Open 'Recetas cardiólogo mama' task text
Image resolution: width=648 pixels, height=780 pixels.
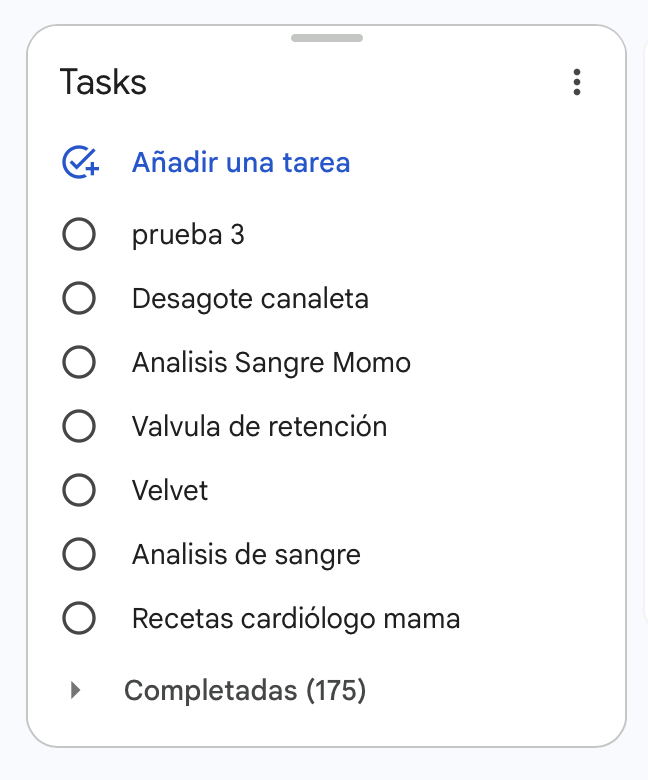click(x=296, y=619)
